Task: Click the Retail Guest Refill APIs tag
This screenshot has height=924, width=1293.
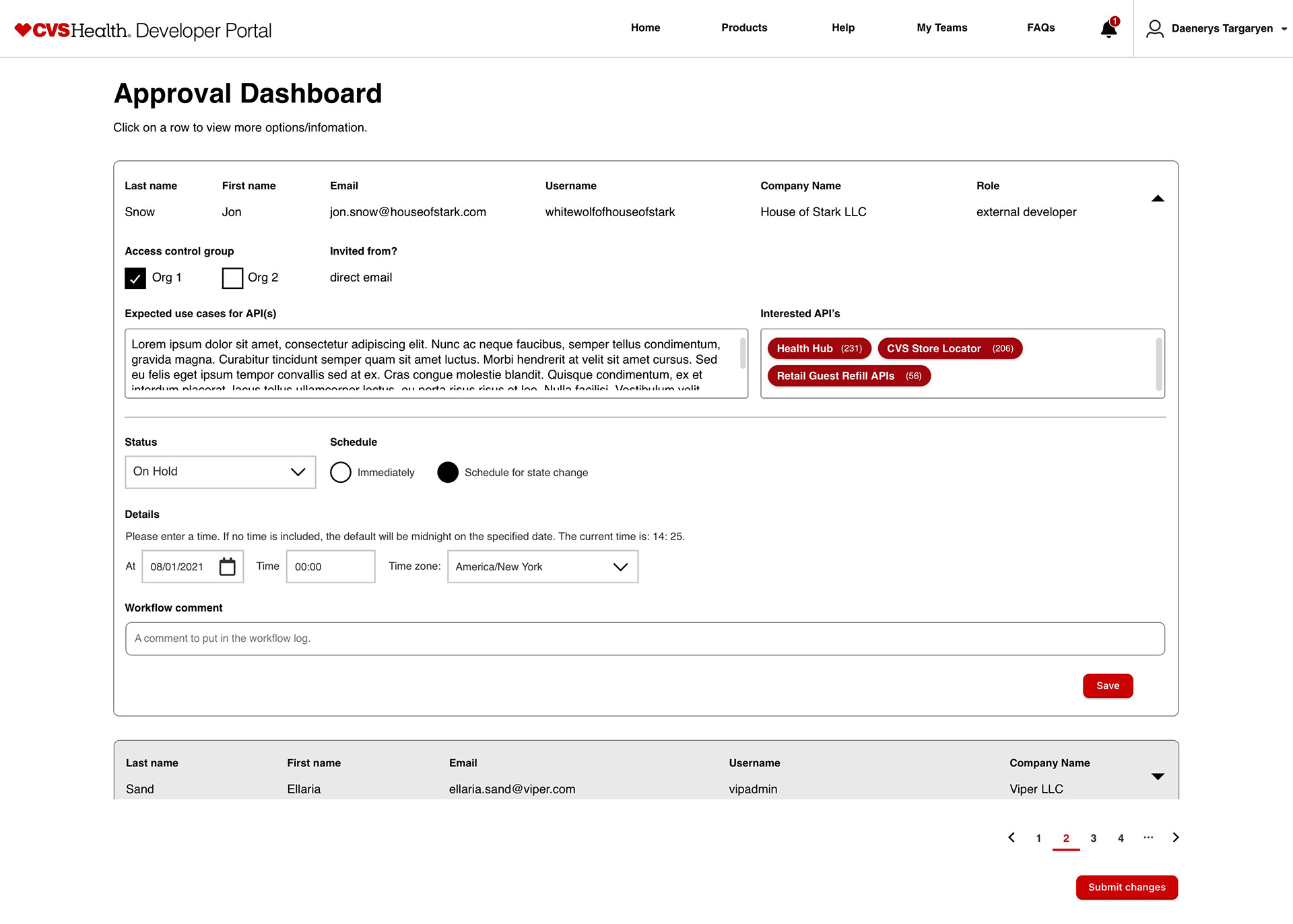Action: [849, 376]
